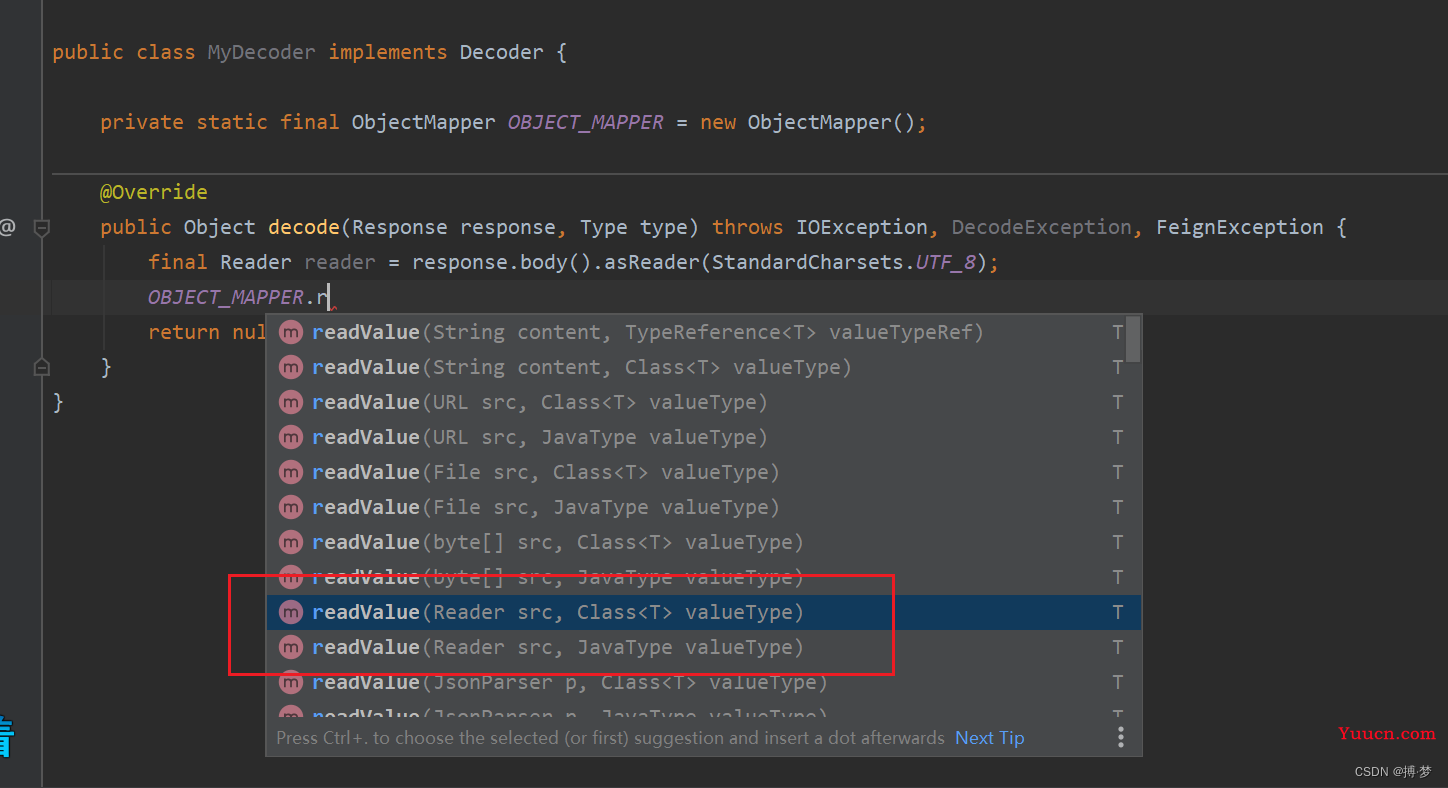Screen dimensions: 1448x788
Task: Place cursor on MyDecoder class name
Action: point(261,52)
